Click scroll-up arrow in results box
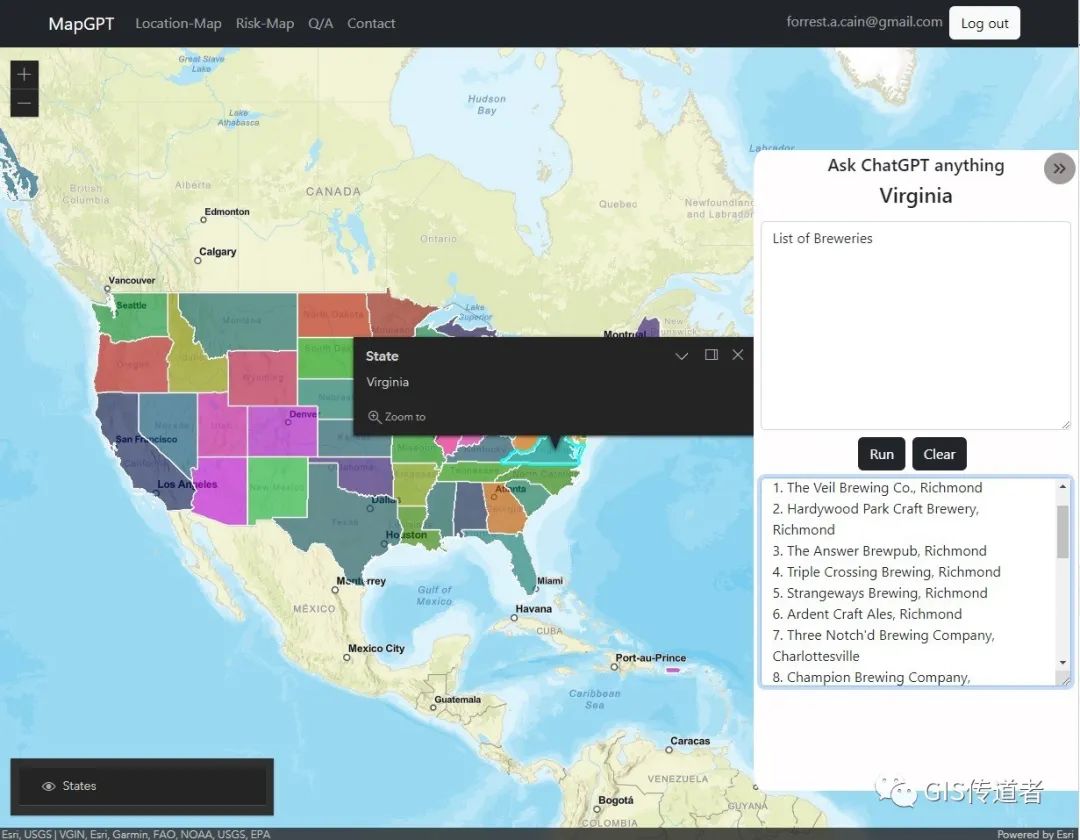This screenshot has height=840, width=1080. pyautogui.click(x=1063, y=486)
